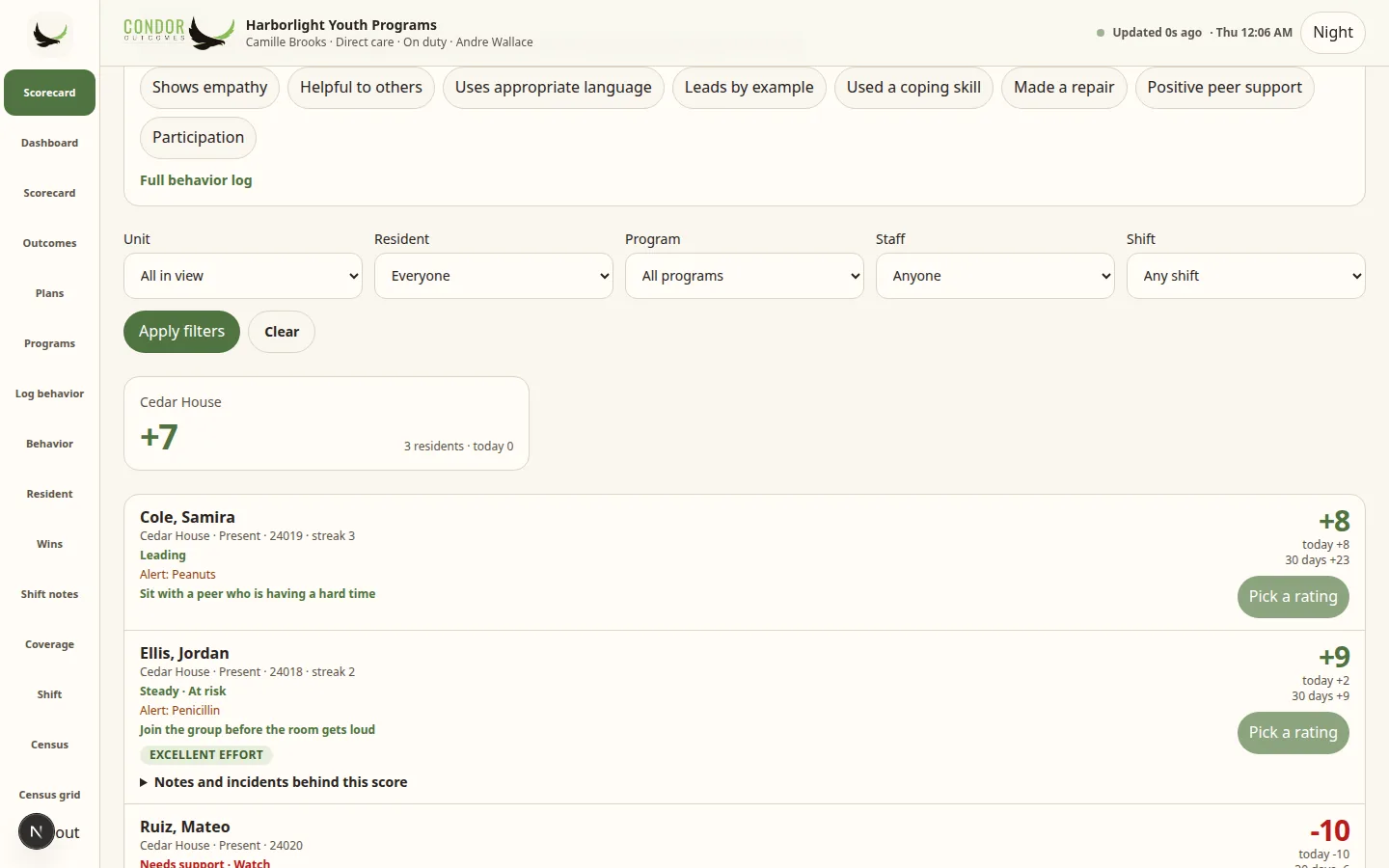The height and width of the screenshot is (868, 1389).
Task: Open the Full behavior log link
Action: coord(196,180)
